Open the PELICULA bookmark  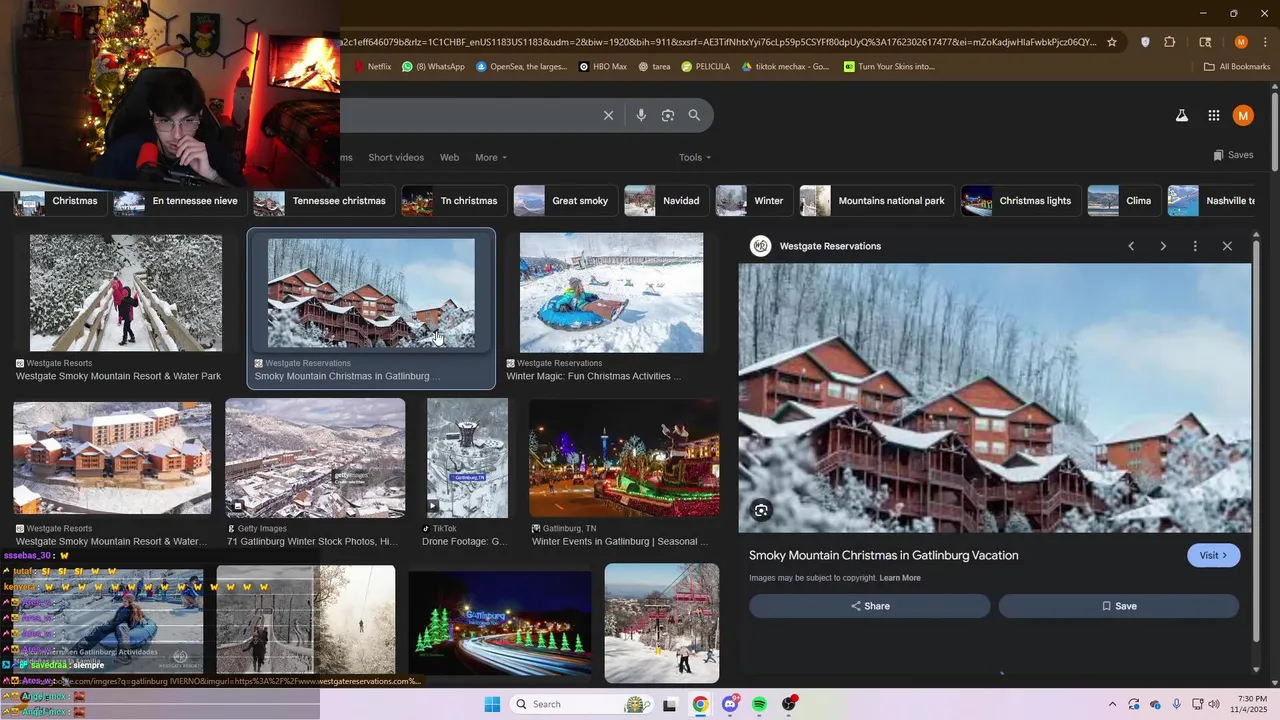[706, 67]
